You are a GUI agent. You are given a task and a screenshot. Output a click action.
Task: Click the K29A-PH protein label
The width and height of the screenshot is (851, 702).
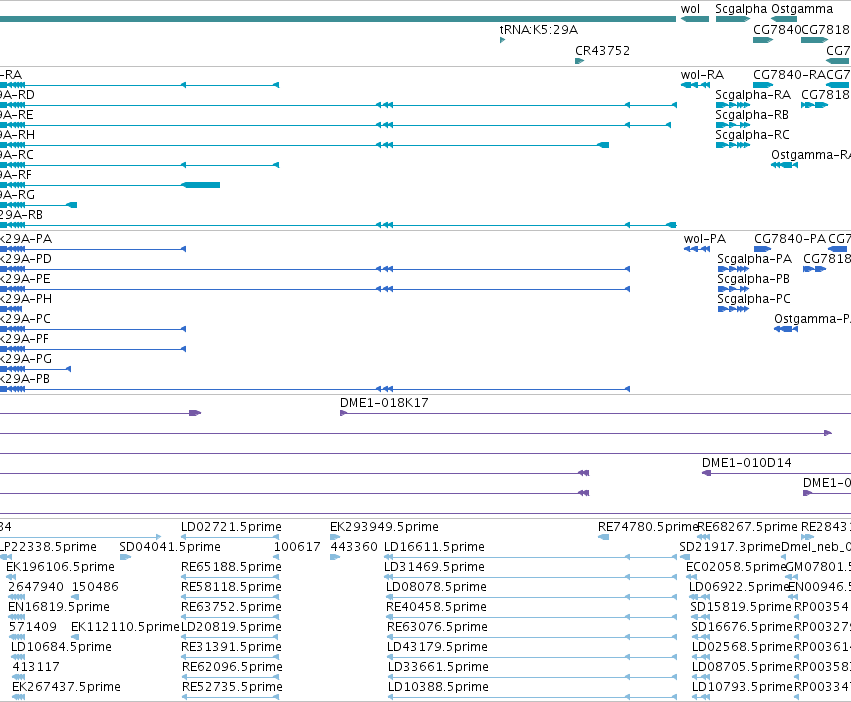pos(26,299)
